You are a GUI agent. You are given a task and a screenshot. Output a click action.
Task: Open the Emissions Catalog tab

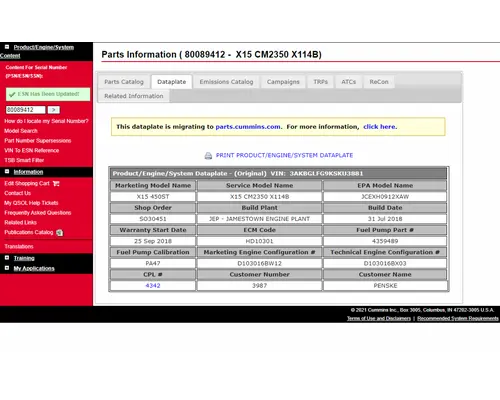tap(226, 82)
